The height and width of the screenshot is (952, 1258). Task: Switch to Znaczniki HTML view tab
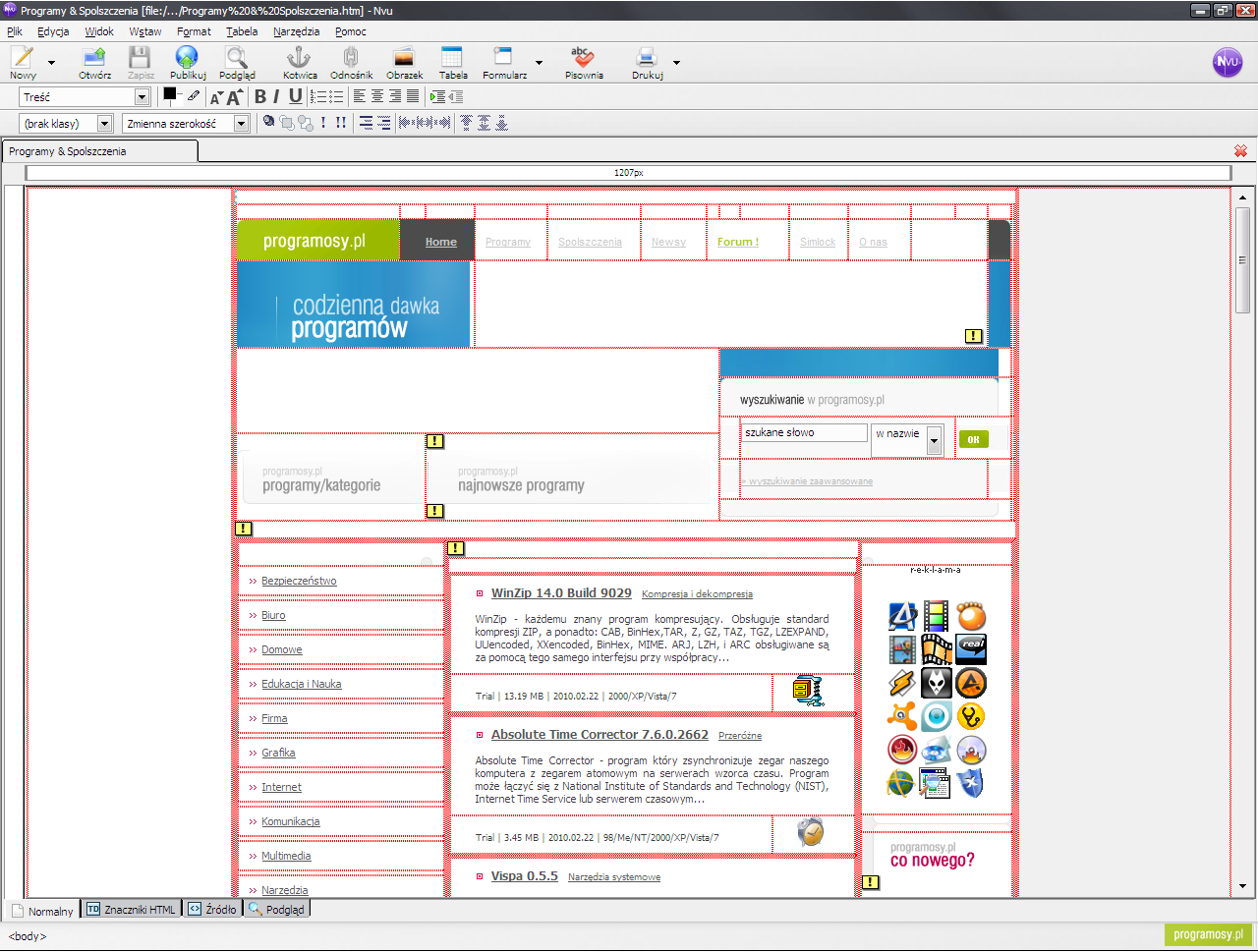pos(131,910)
